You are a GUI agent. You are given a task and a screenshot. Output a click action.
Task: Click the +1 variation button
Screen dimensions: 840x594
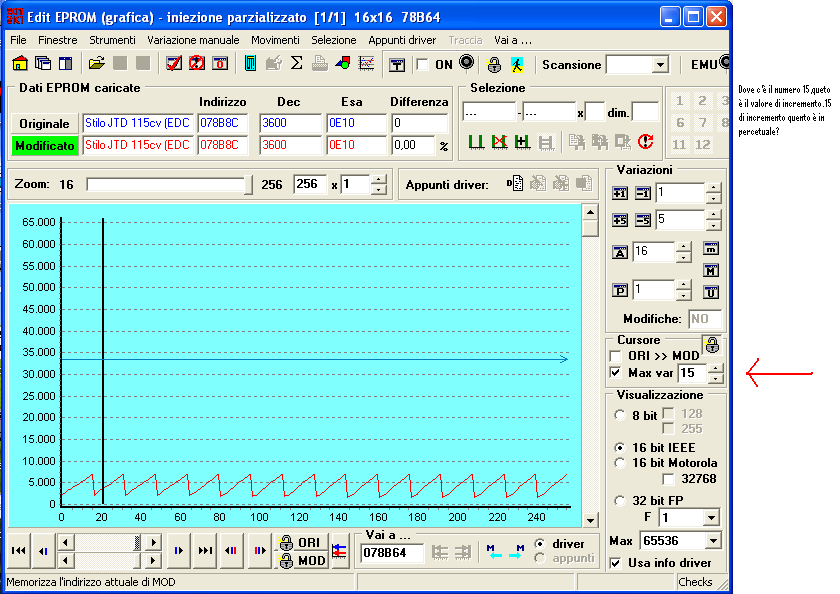point(620,193)
